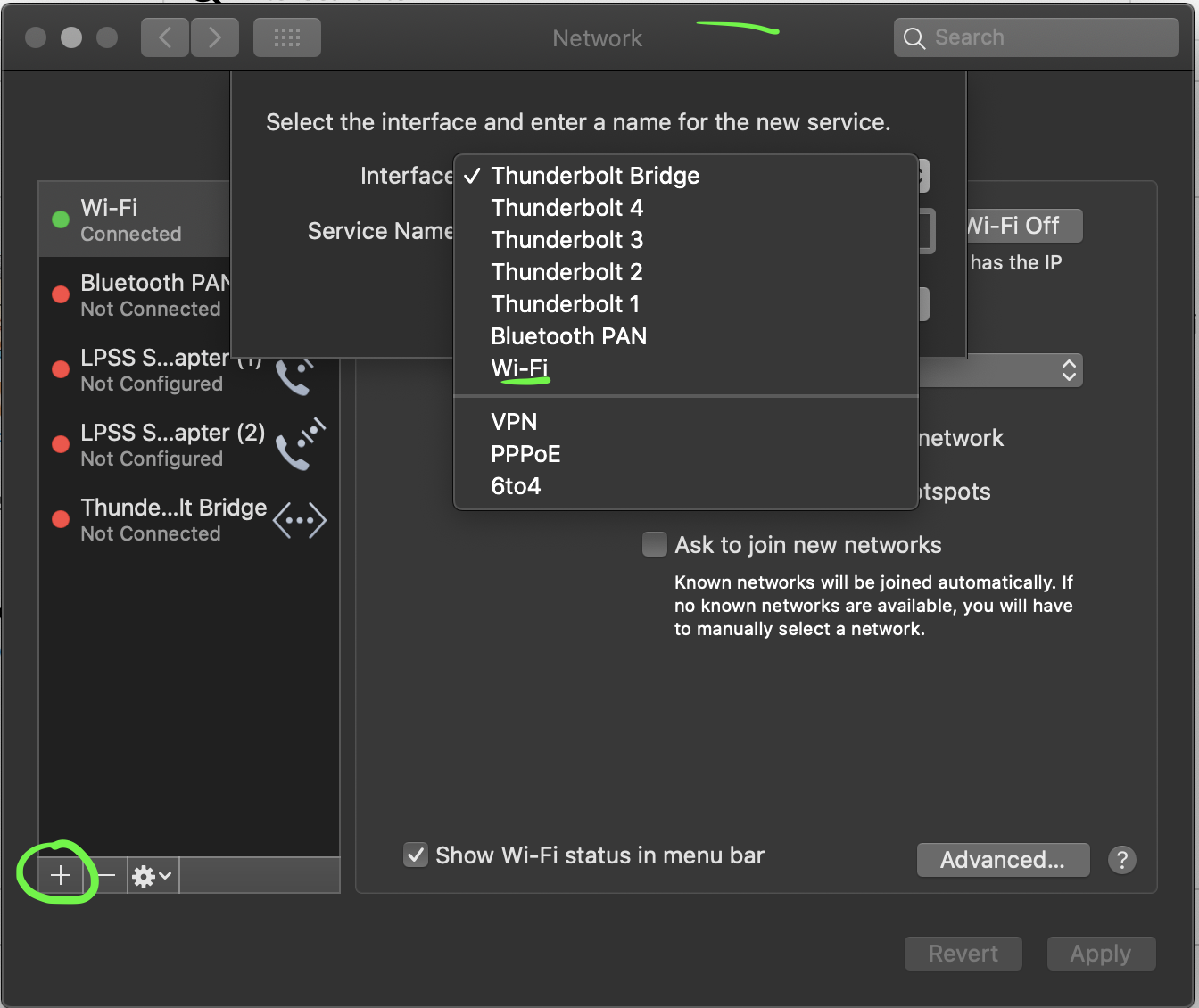This screenshot has width=1199, height=1008.
Task: Click the back navigation arrow
Action: (165, 37)
